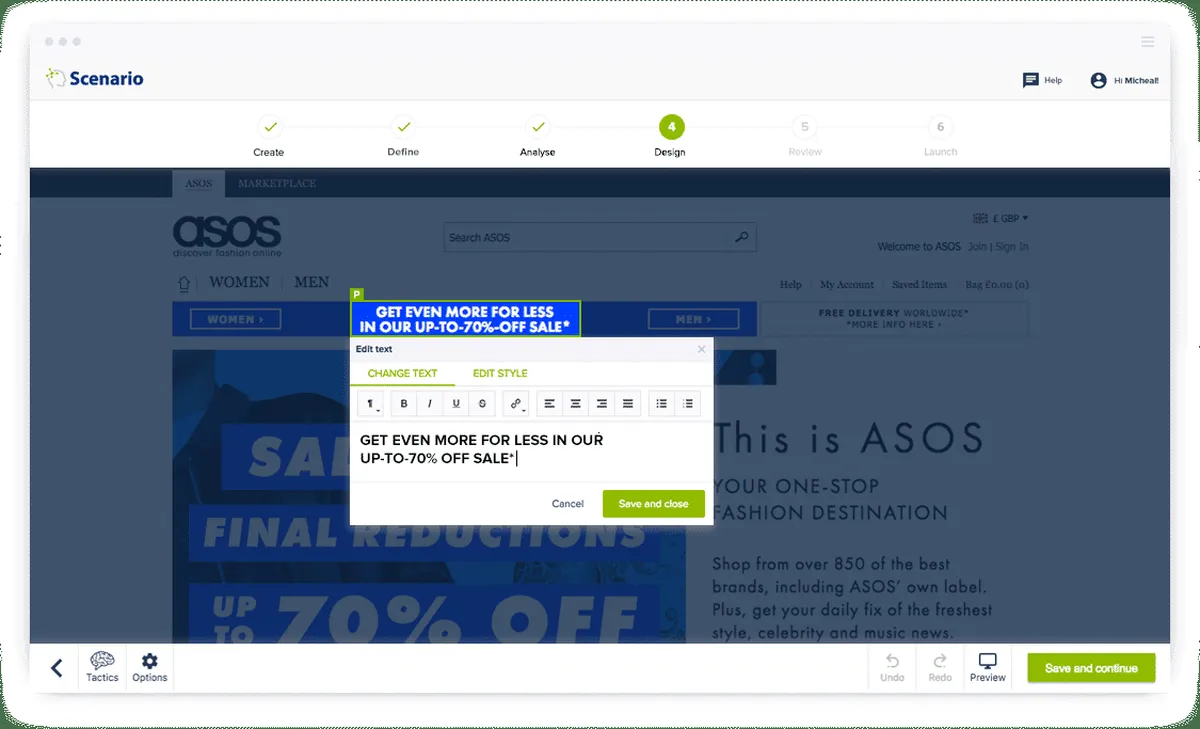Open the WOMEN menu

click(239, 283)
